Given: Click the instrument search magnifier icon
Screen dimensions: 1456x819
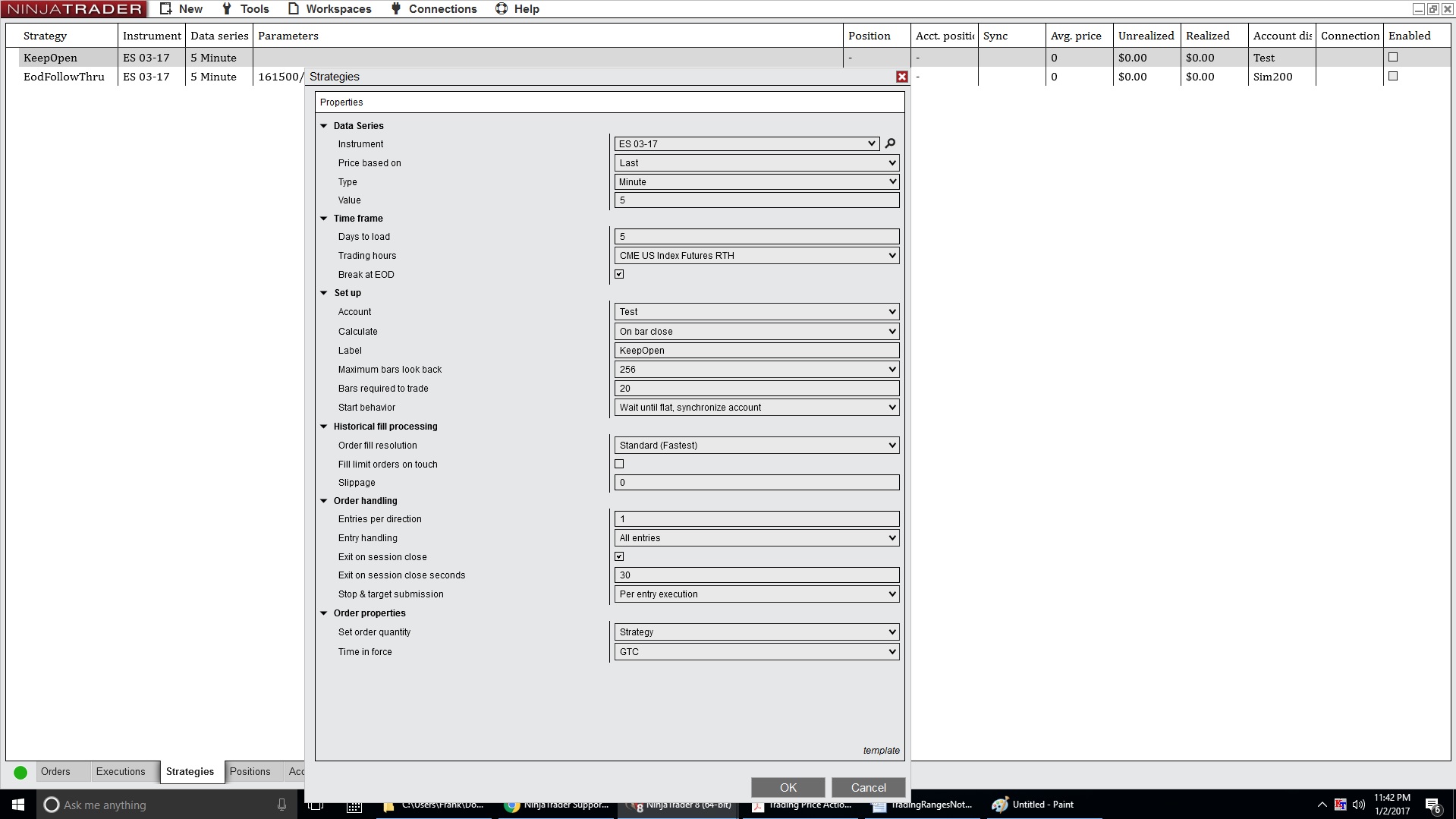Looking at the screenshot, I should pos(890,143).
